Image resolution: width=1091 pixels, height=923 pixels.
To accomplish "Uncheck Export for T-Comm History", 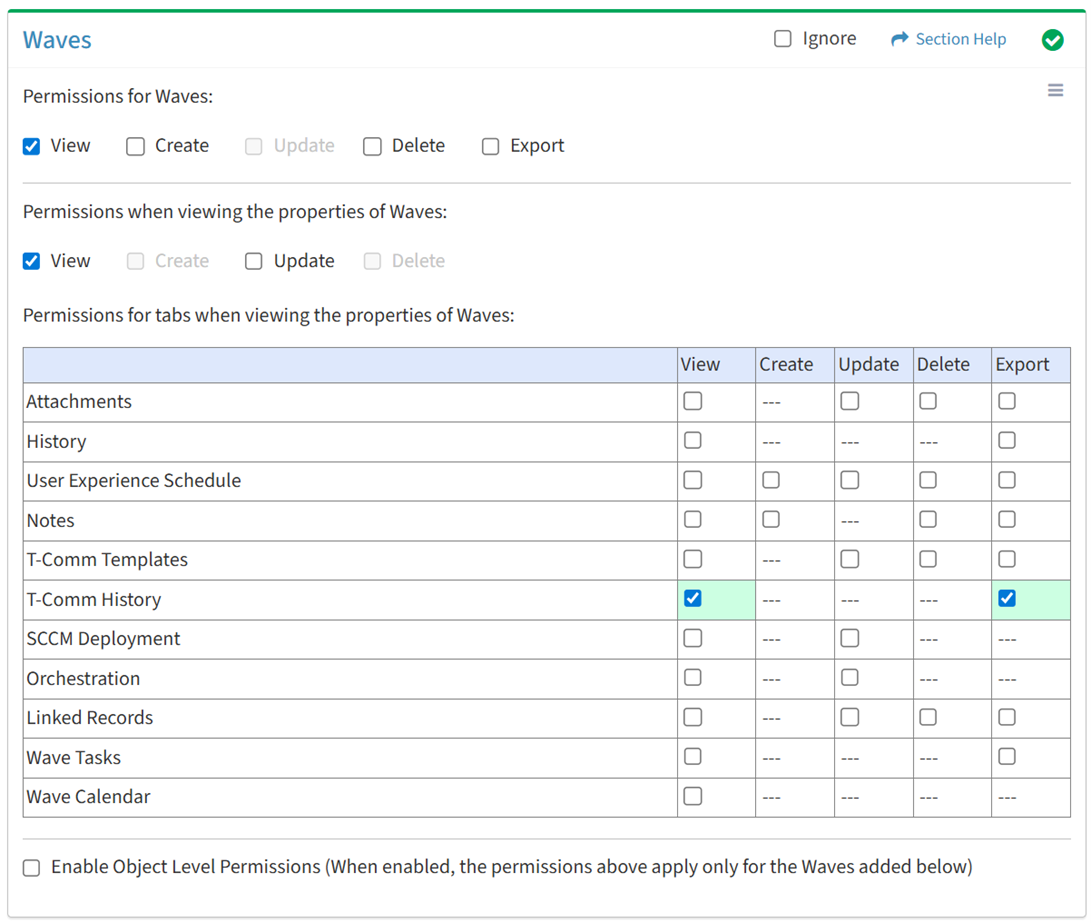I will pos(1007,599).
